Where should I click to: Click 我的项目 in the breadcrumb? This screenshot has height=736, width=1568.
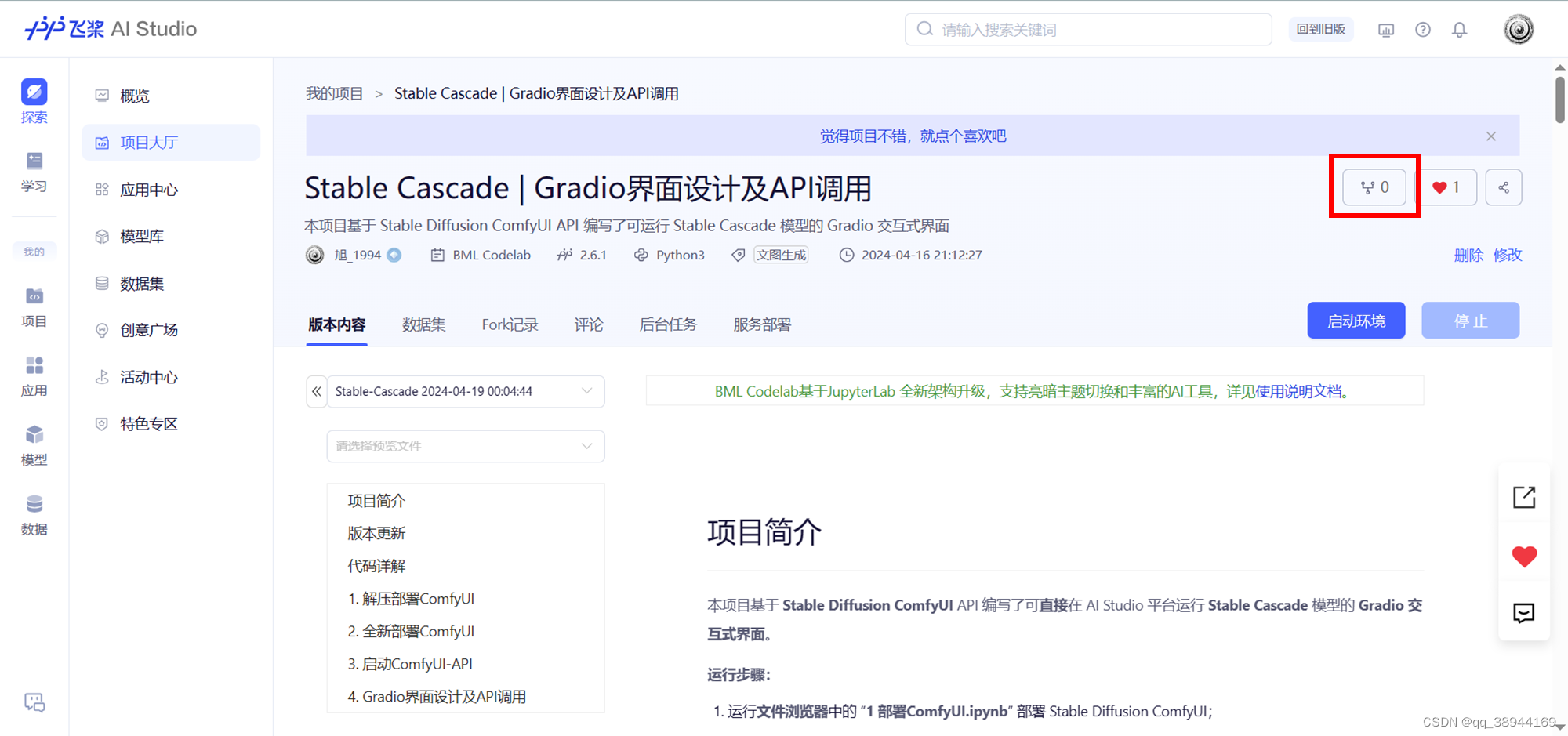pyautogui.click(x=335, y=93)
